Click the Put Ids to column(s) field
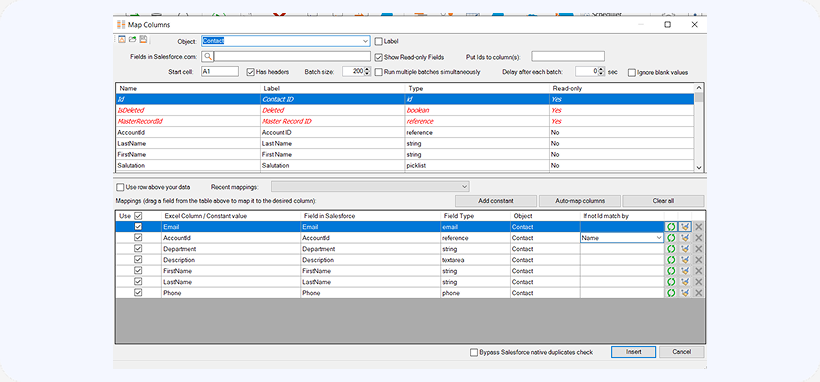The image size is (820, 382). click(568, 57)
